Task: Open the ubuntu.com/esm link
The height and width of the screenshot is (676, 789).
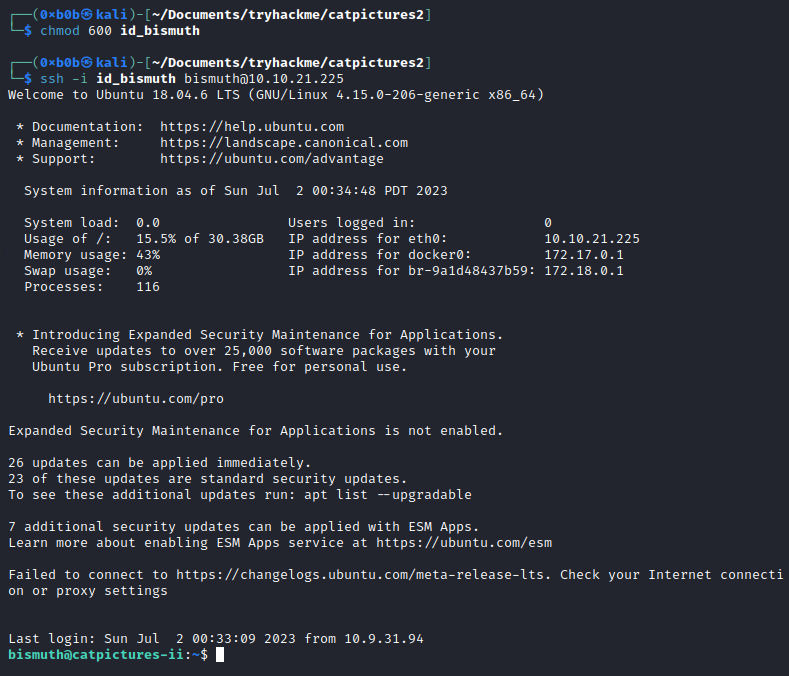Action: tap(464, 543)
